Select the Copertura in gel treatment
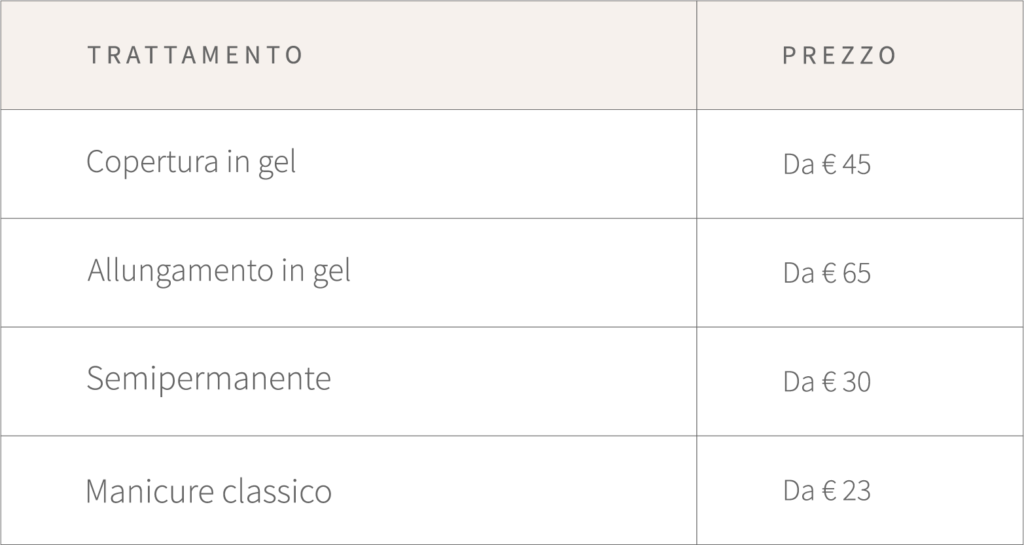 (191, 162)
